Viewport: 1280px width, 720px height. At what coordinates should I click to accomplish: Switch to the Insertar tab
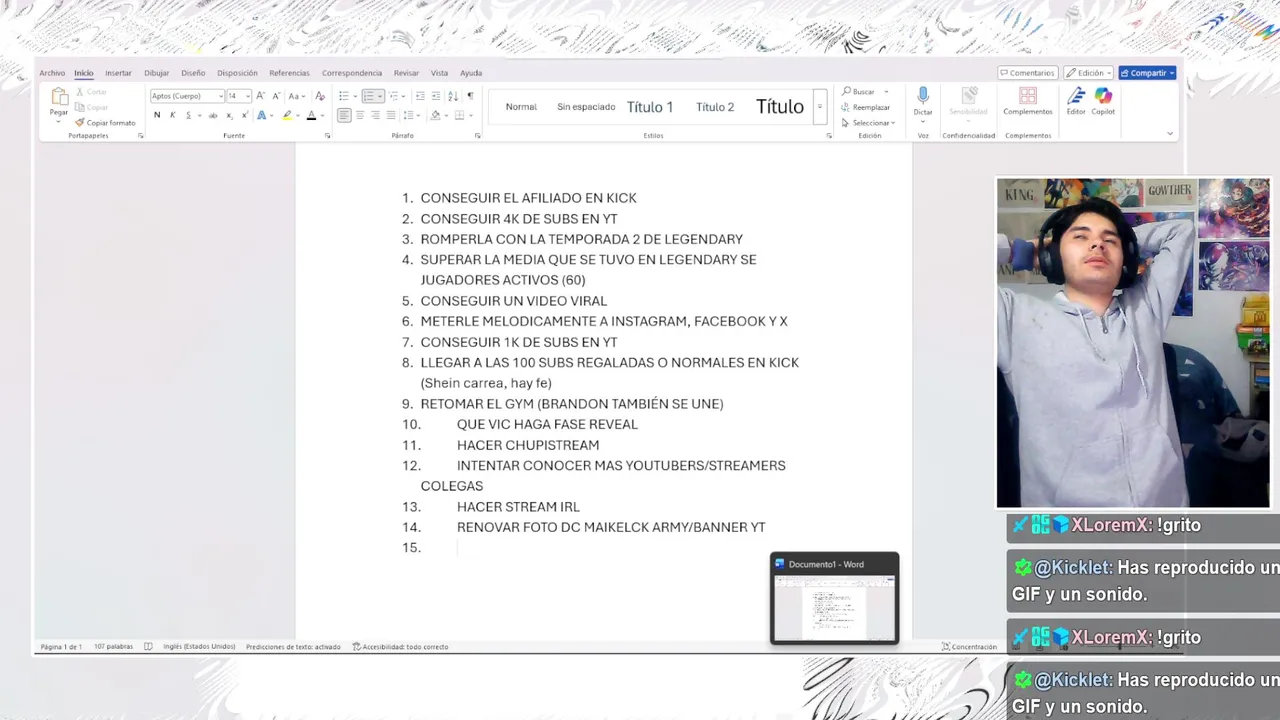118,73
